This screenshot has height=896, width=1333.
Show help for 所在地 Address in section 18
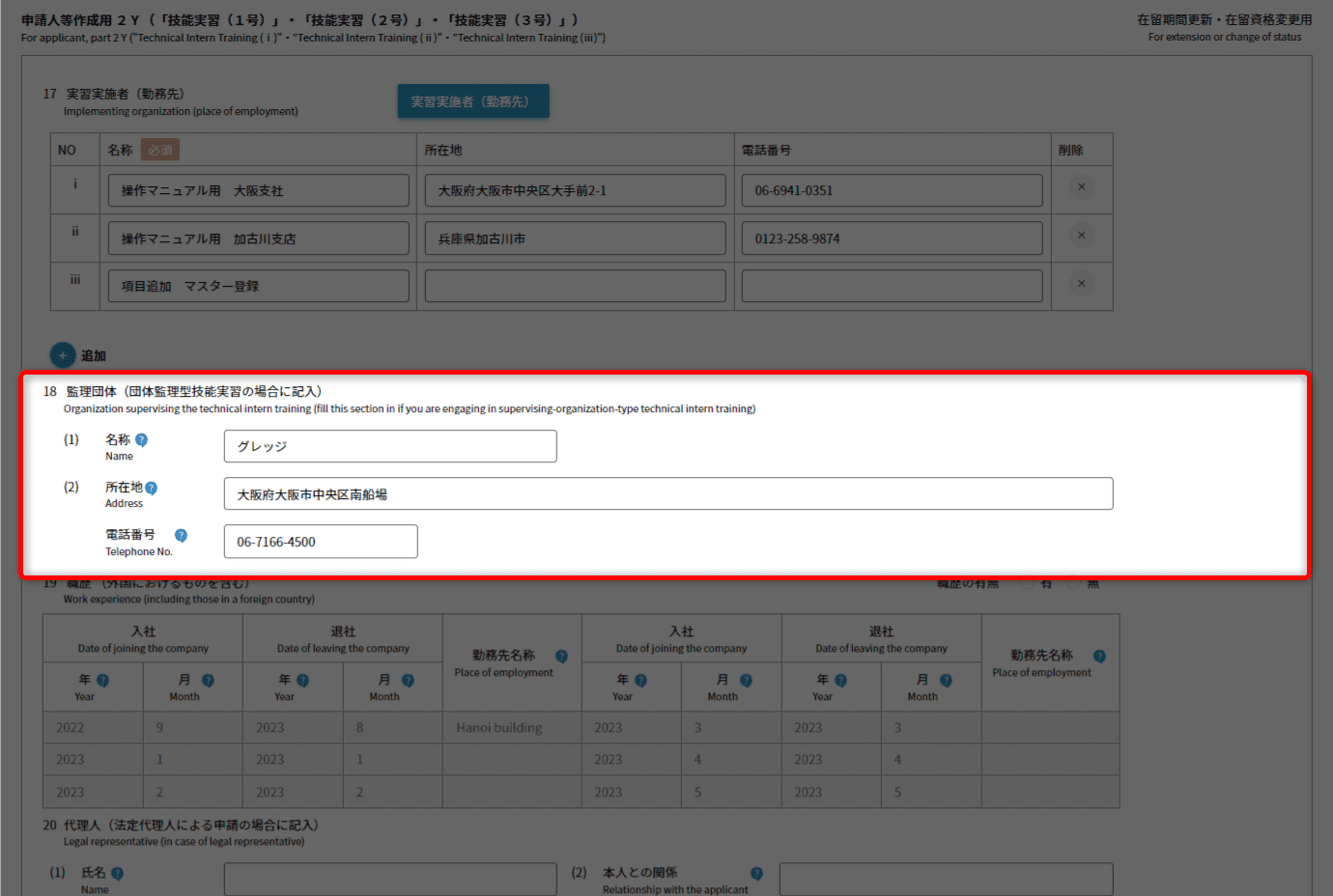[x=151, y=489]
